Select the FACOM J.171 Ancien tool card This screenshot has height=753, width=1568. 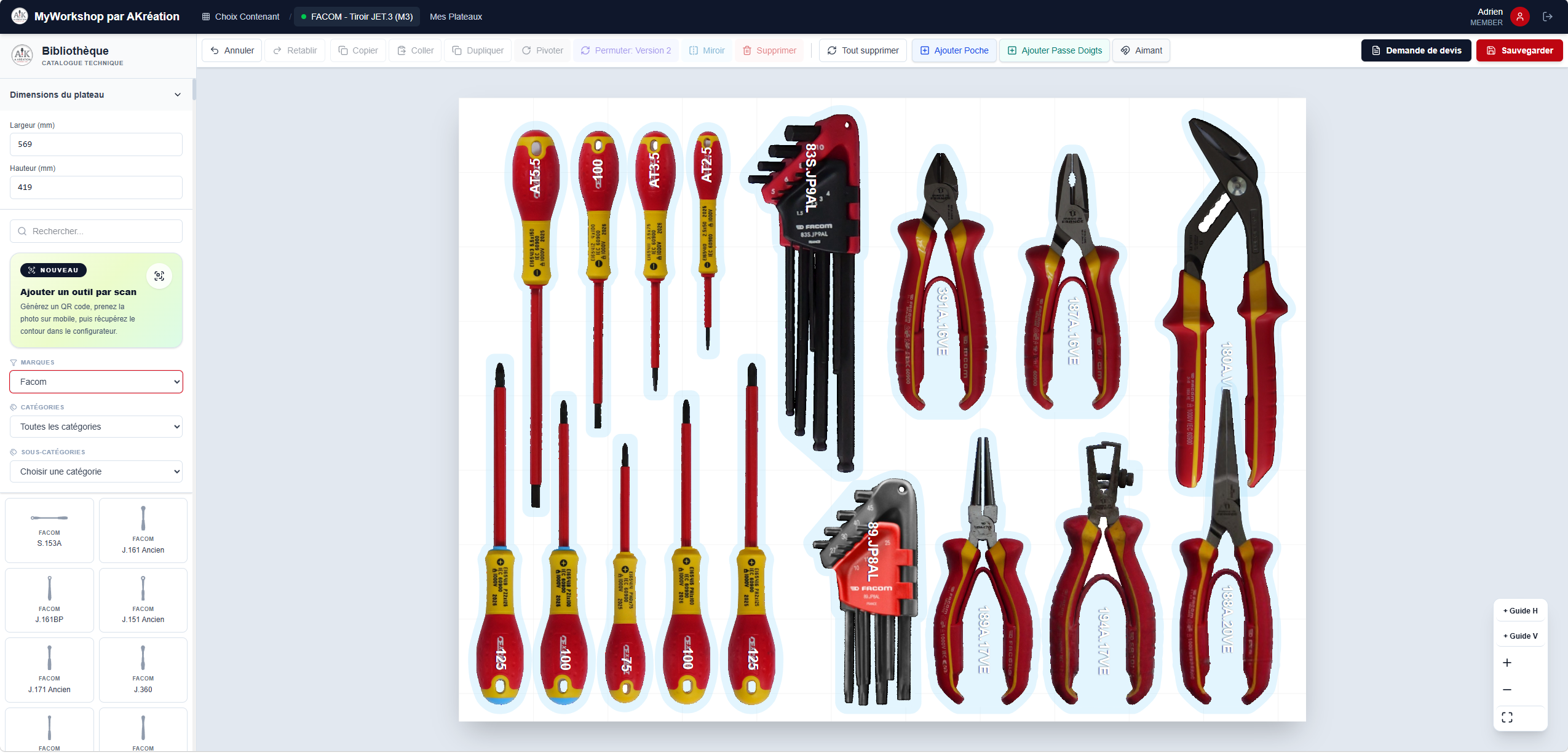[49, 670]
